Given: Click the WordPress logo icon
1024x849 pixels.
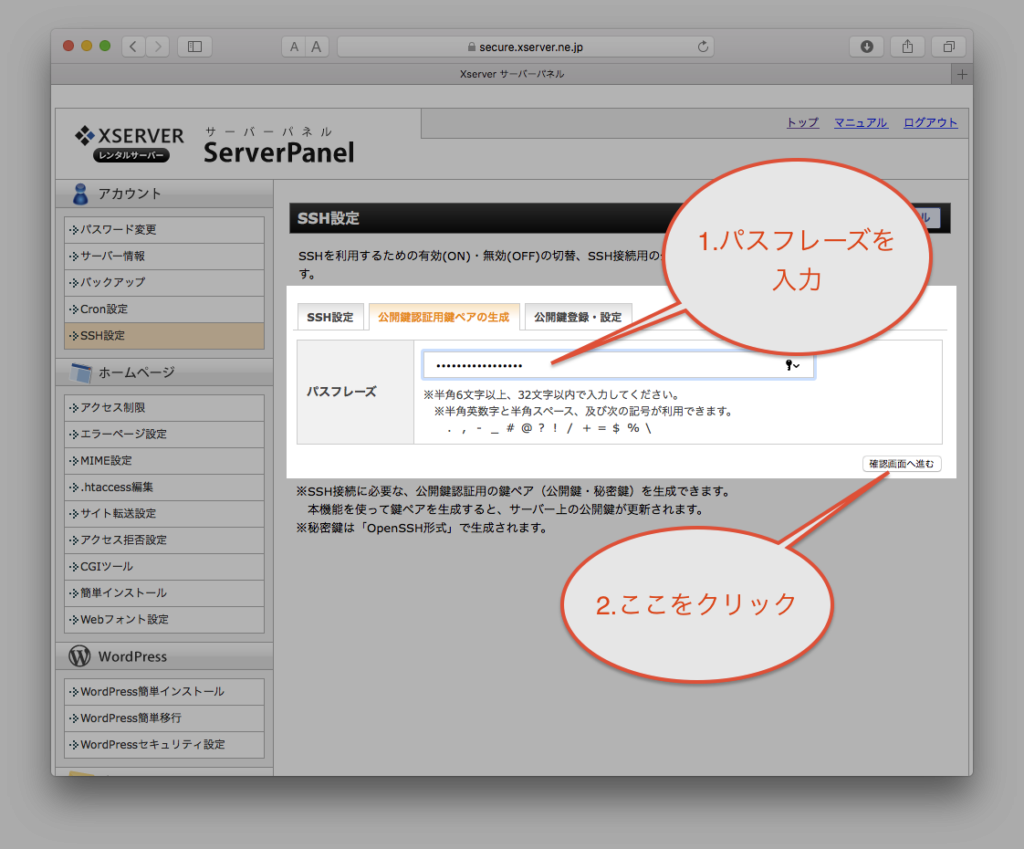Looking at the screenshot, I should point(80,656).
